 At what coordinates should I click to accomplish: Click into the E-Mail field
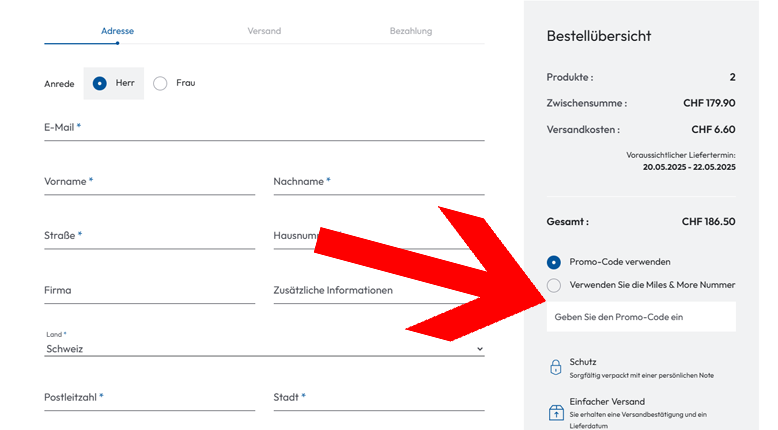tap(264, 129)
